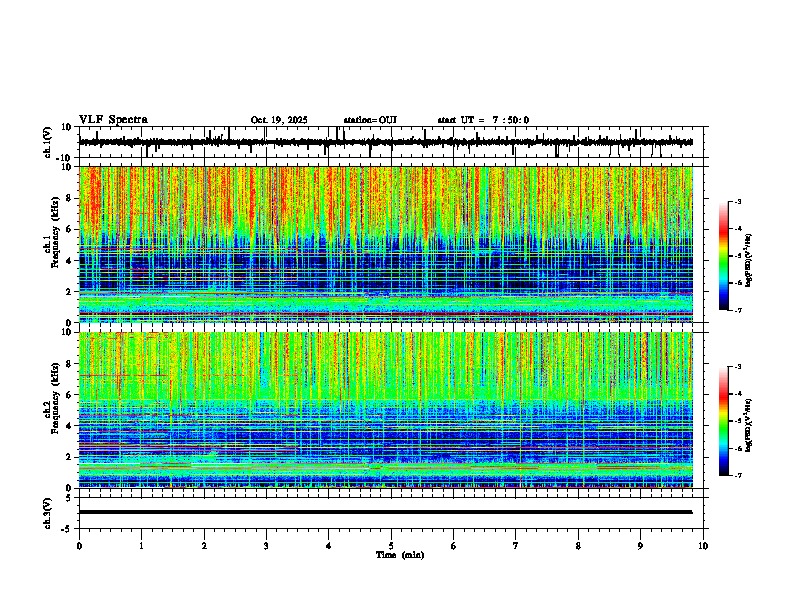Click time axis tick label '9'
792x612 pixels.
(x=640, y=546)
